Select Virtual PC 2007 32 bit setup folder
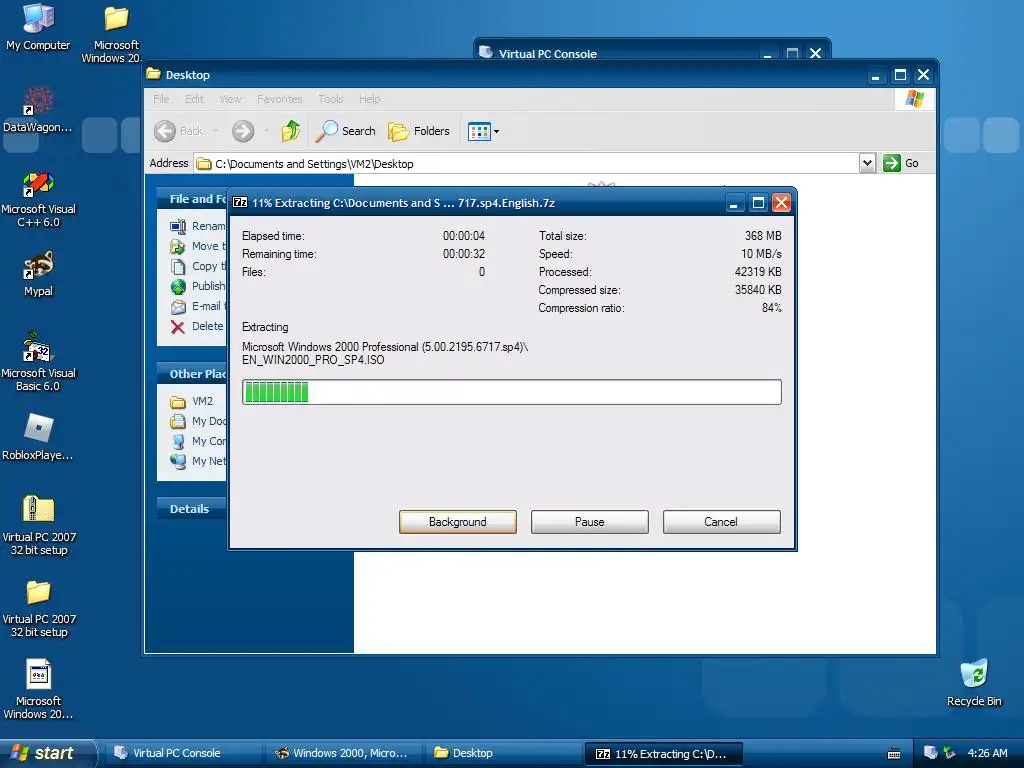Screen dimensions: 1024x768 39,608
